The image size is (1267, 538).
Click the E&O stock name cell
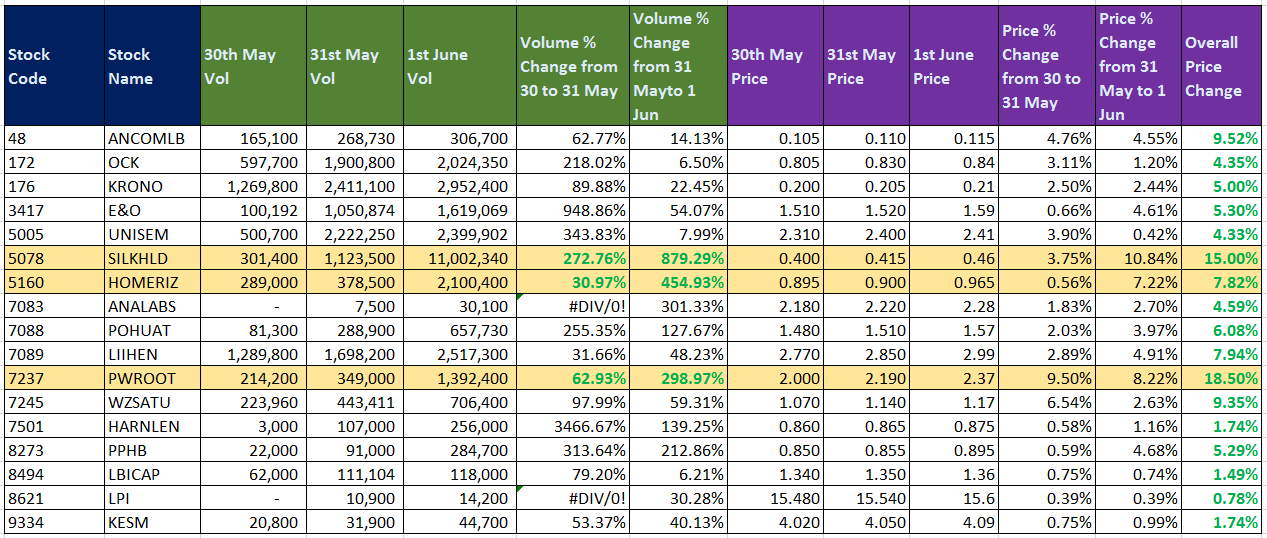(152, 210)
